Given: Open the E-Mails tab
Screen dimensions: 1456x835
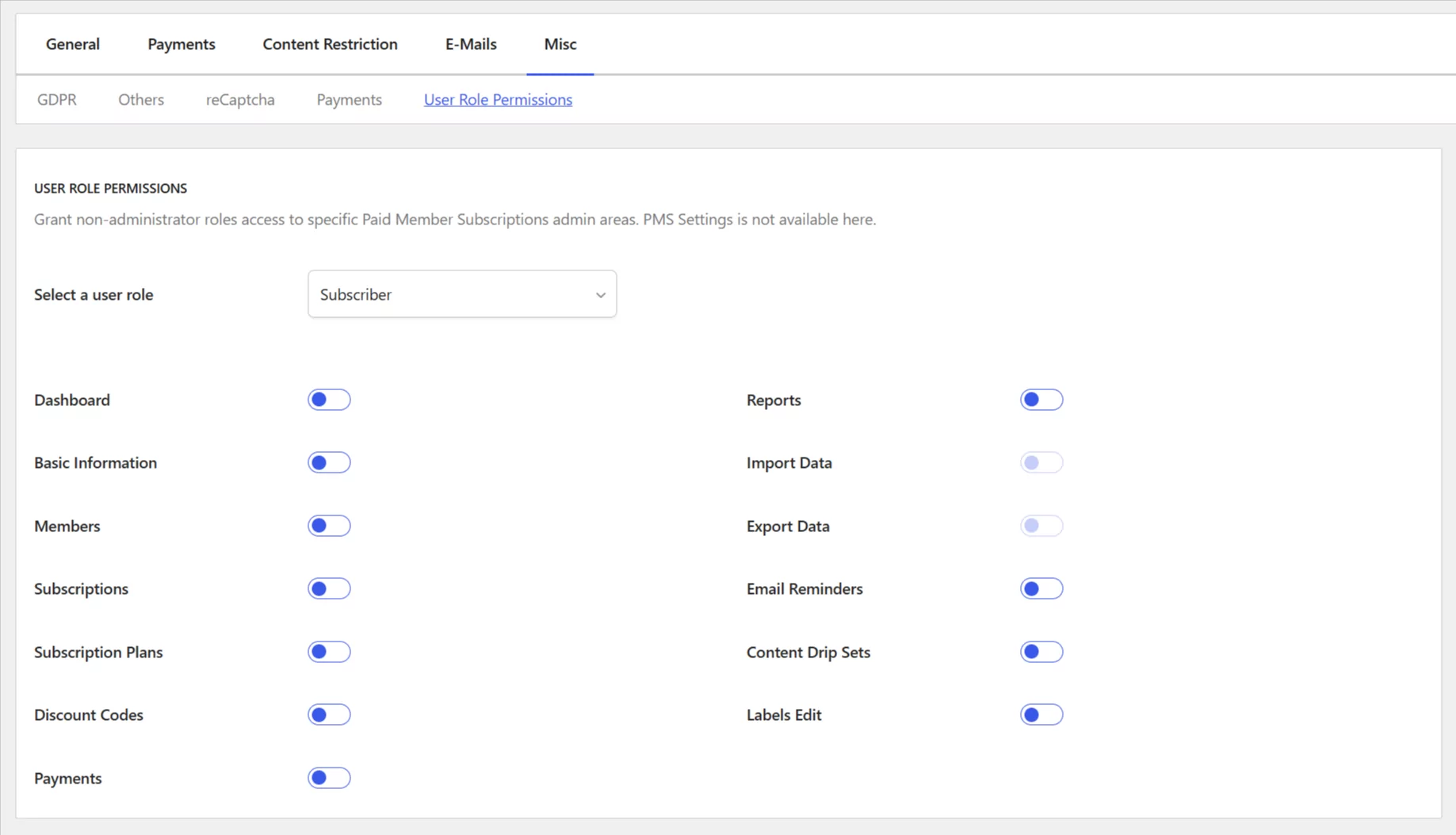Looking at the screenshot, I should click(471, 44).
